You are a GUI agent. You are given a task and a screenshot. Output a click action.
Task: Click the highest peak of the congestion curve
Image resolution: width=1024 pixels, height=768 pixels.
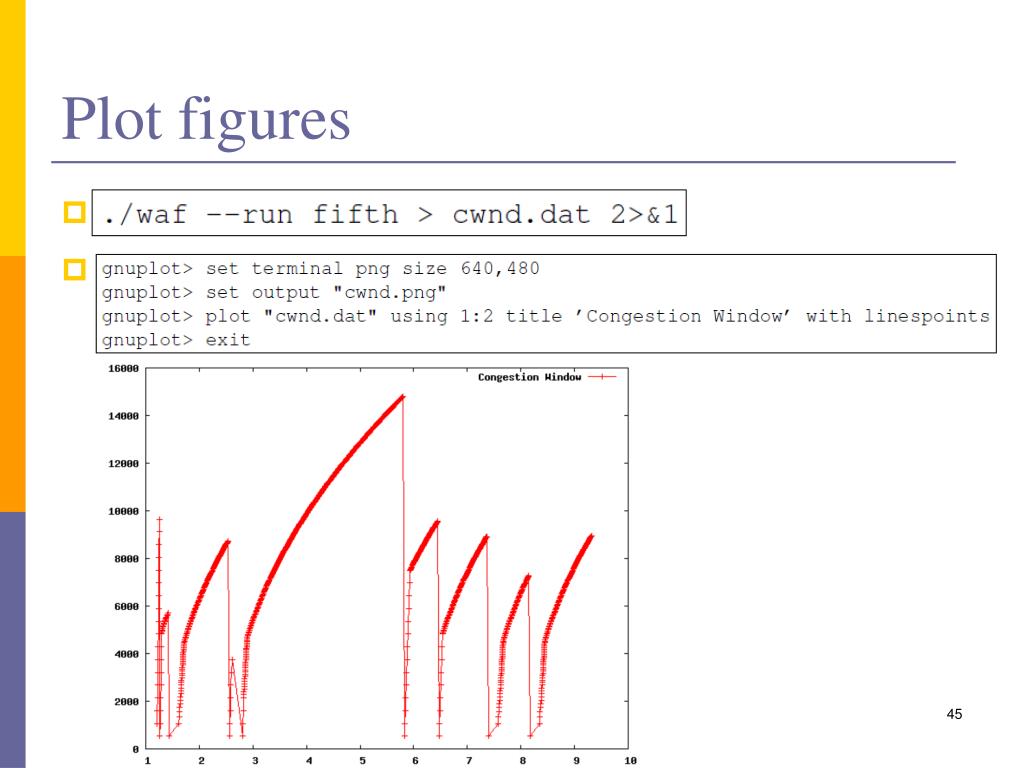[x=402, y=397]
